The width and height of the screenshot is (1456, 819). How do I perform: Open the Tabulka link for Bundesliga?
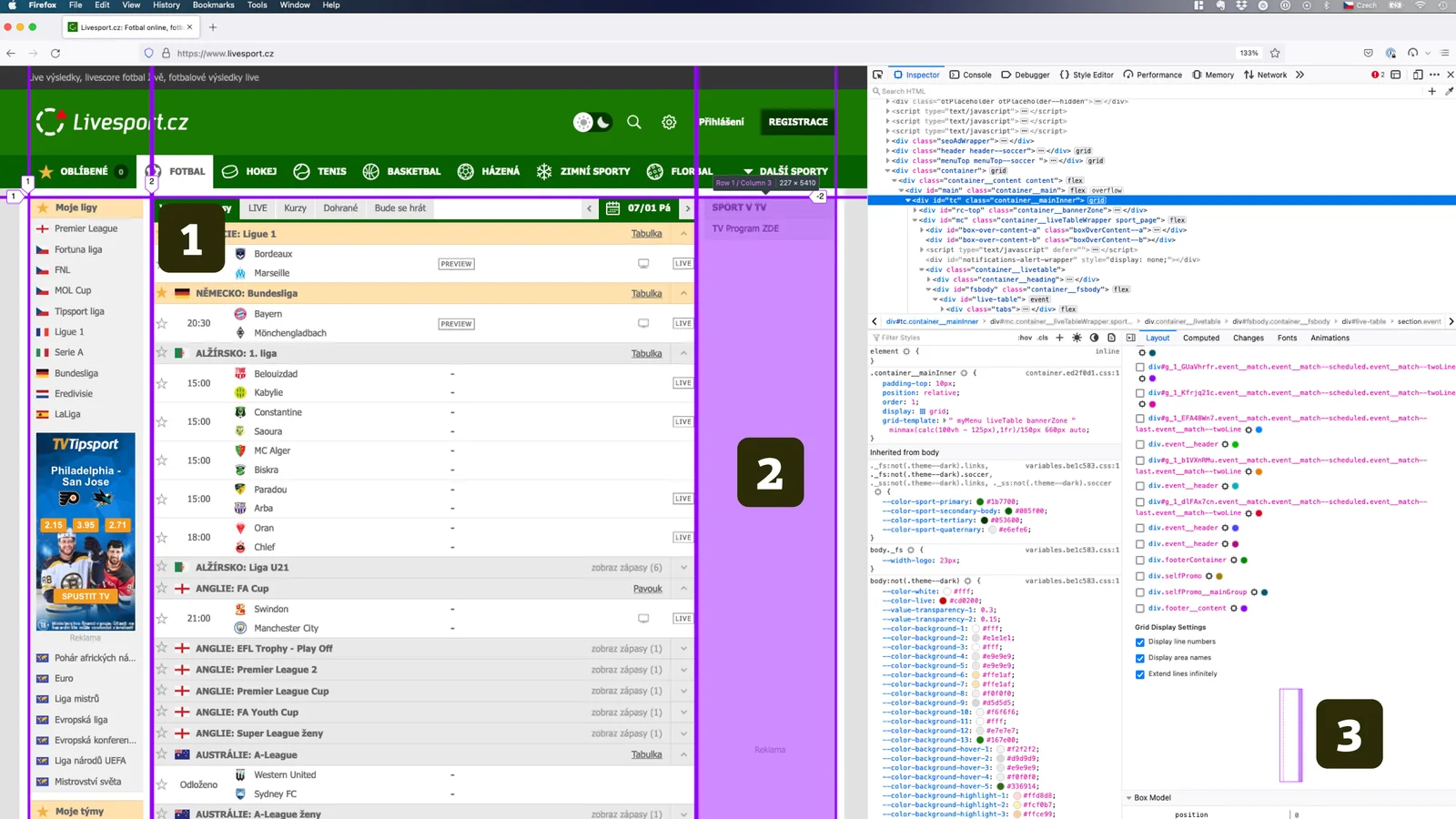(x=646, y=293)
